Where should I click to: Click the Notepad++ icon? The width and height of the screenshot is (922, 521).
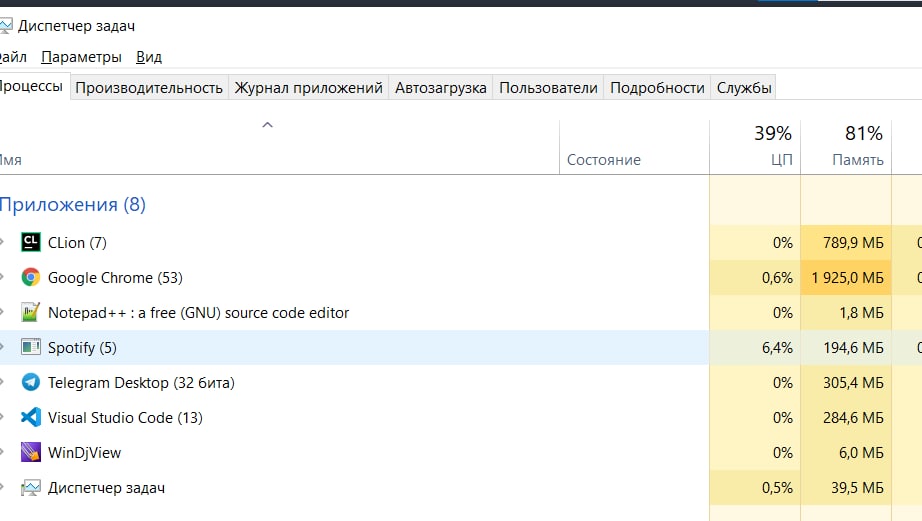pos(31,312)
